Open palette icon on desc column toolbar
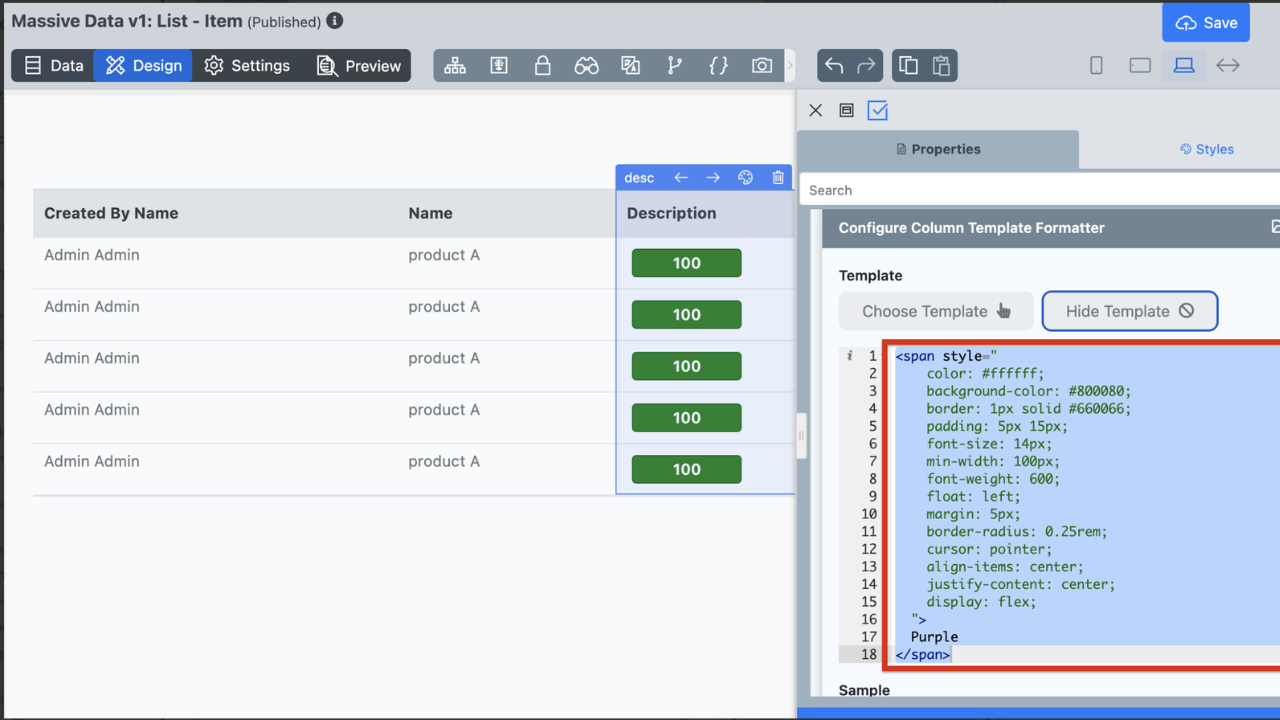The width and height of the screenshot is (1280, 720). coord(745,178)
